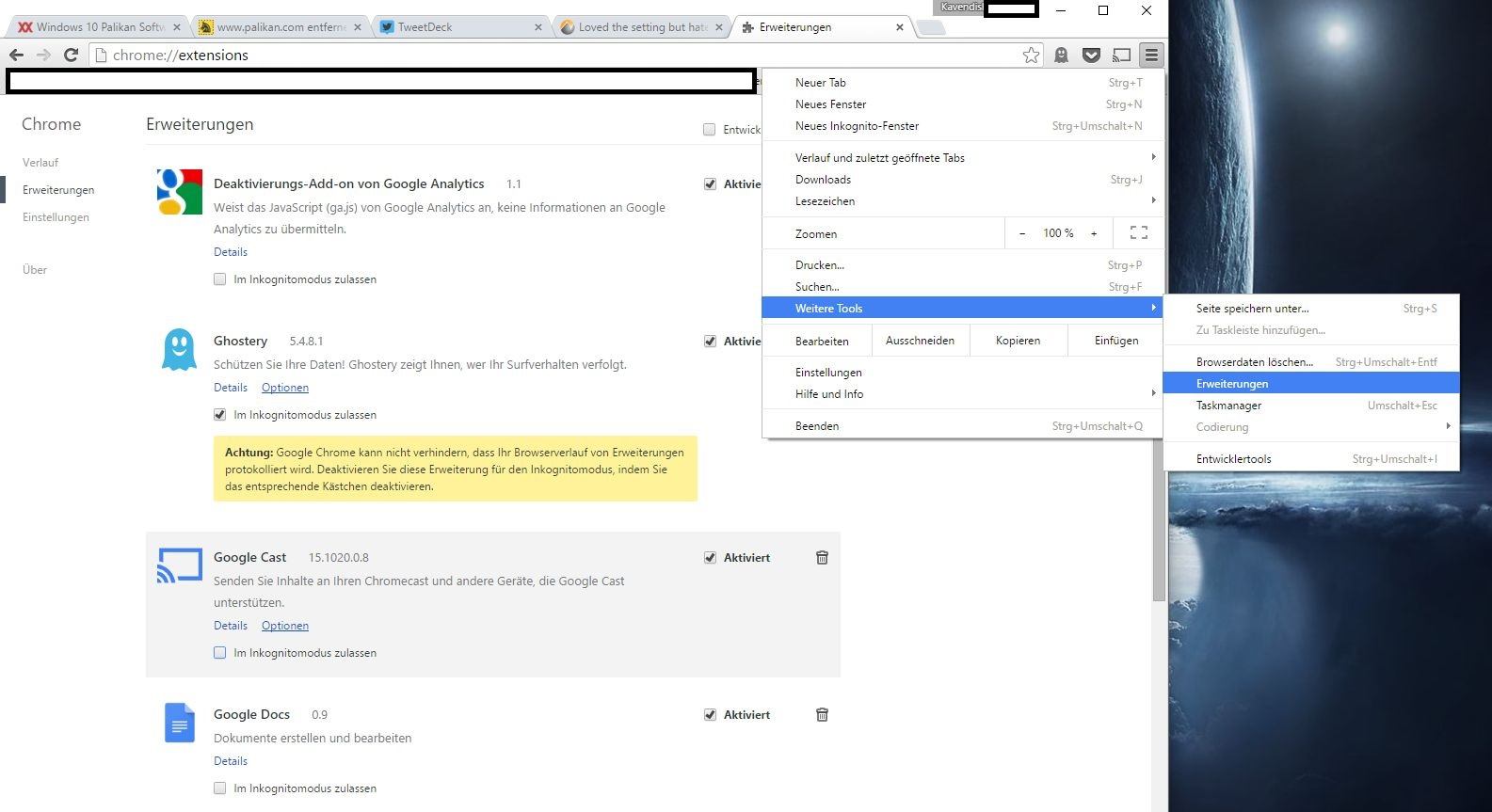The width and height of the screenshot is (1492, 812).
Task: Open Downloads from the Chrome menu
Action: [x=962, y=180]
